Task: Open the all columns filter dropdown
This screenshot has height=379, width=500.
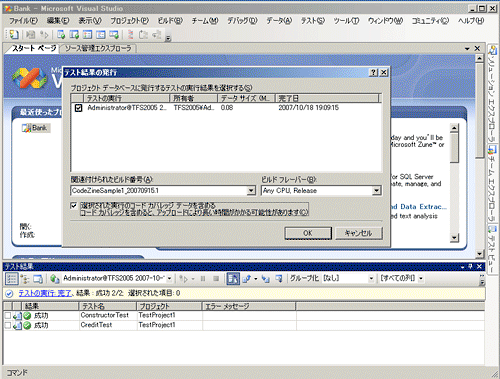Action: (421, 278)
